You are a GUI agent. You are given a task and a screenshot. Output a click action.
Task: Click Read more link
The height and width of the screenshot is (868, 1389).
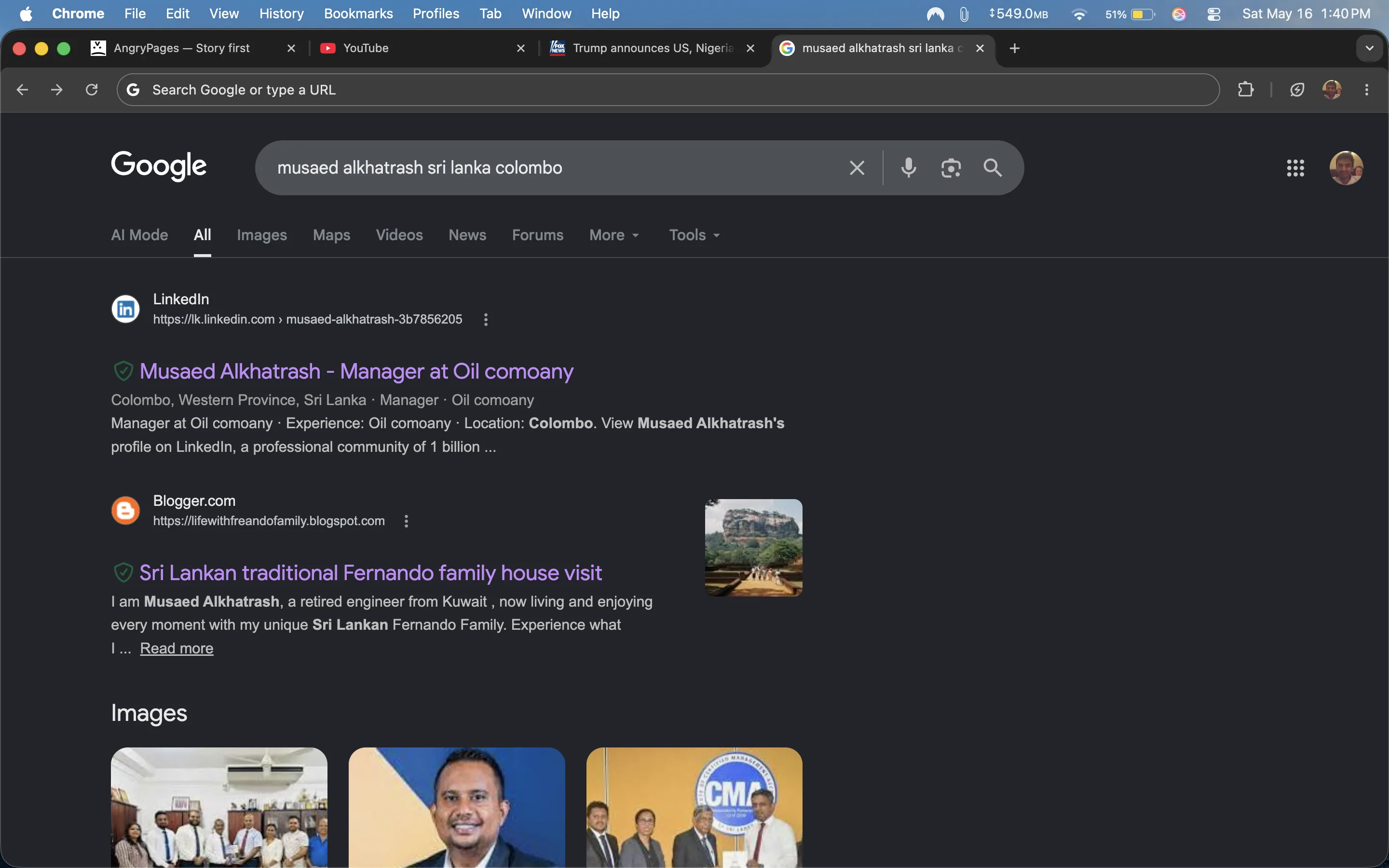[x=177, y=648]
